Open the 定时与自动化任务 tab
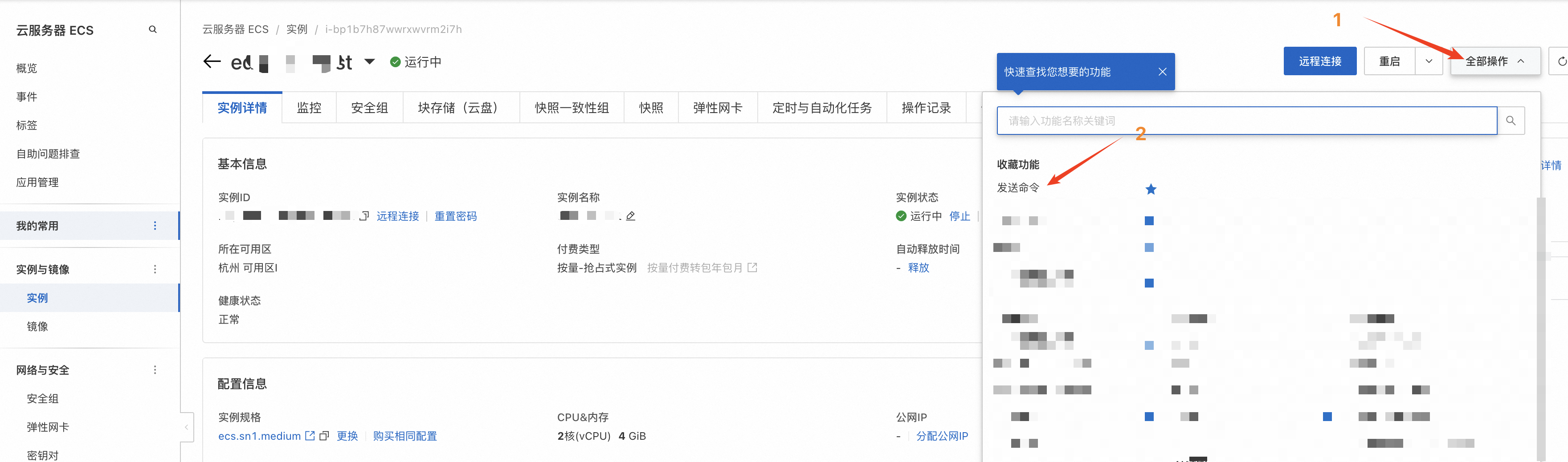Viewport: 1568px width, 462px height. [822, 108]
